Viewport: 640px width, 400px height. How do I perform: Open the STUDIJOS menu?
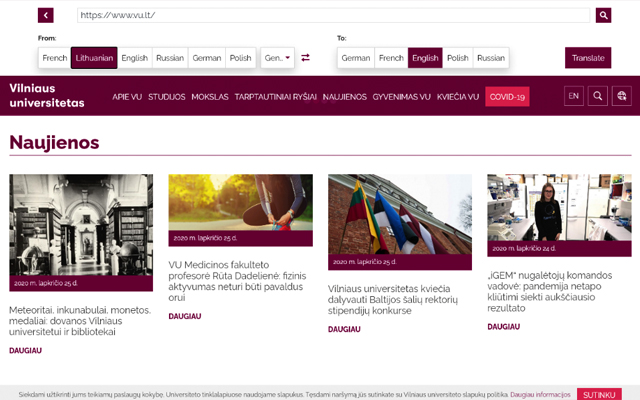(167, 97)
